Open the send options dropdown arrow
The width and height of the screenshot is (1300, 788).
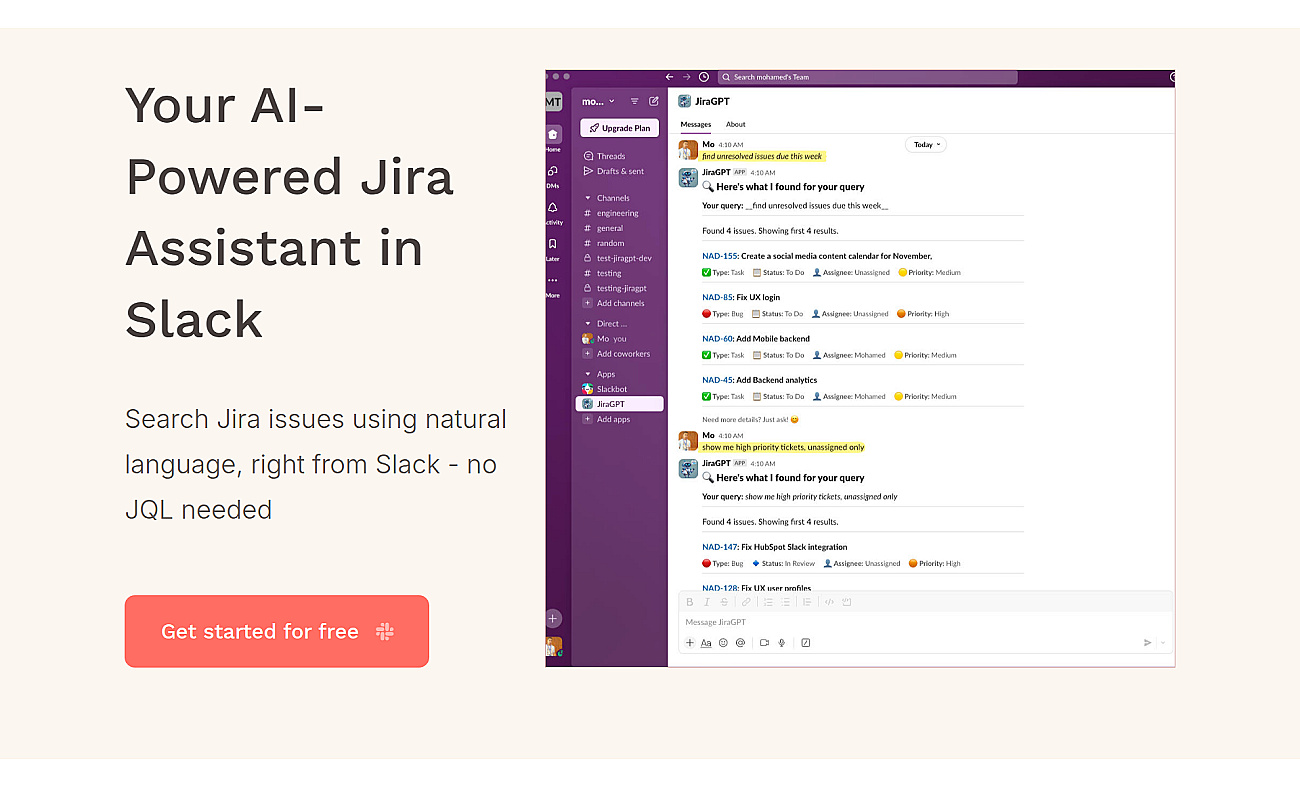pyautogui.click(x=1163, y=643)
